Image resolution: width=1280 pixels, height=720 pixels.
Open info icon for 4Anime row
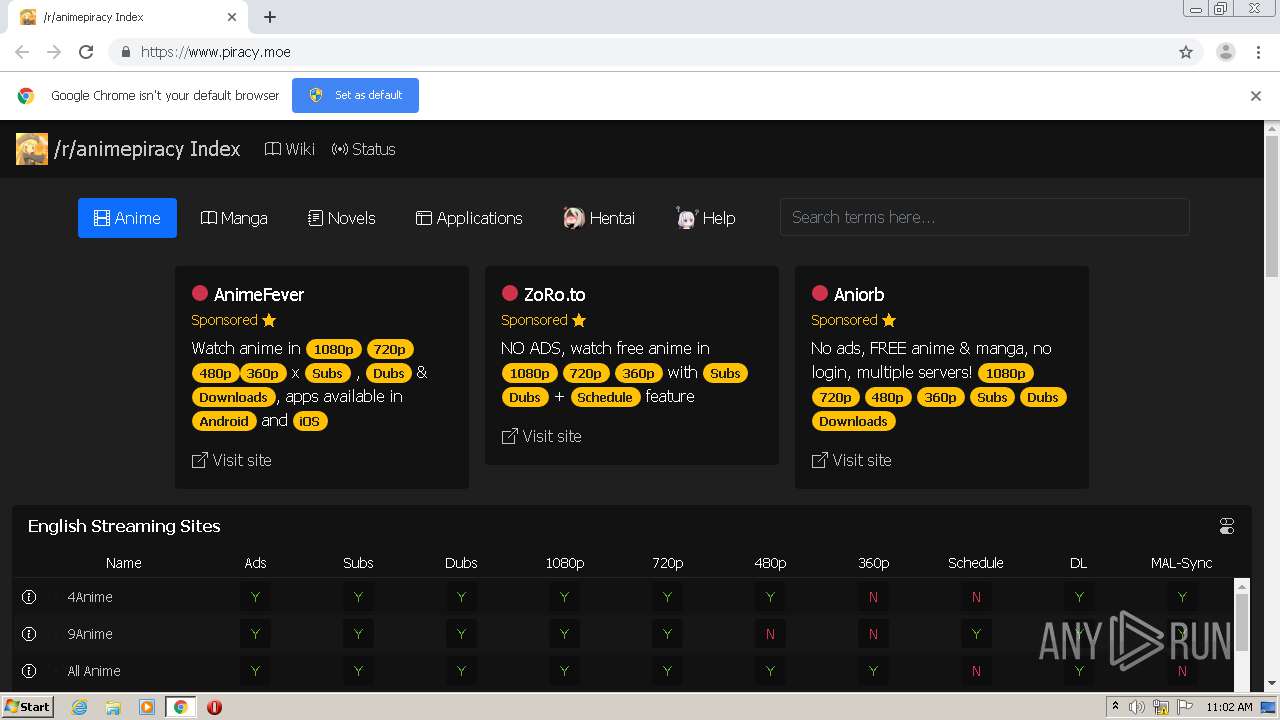[x=29, y=597]
